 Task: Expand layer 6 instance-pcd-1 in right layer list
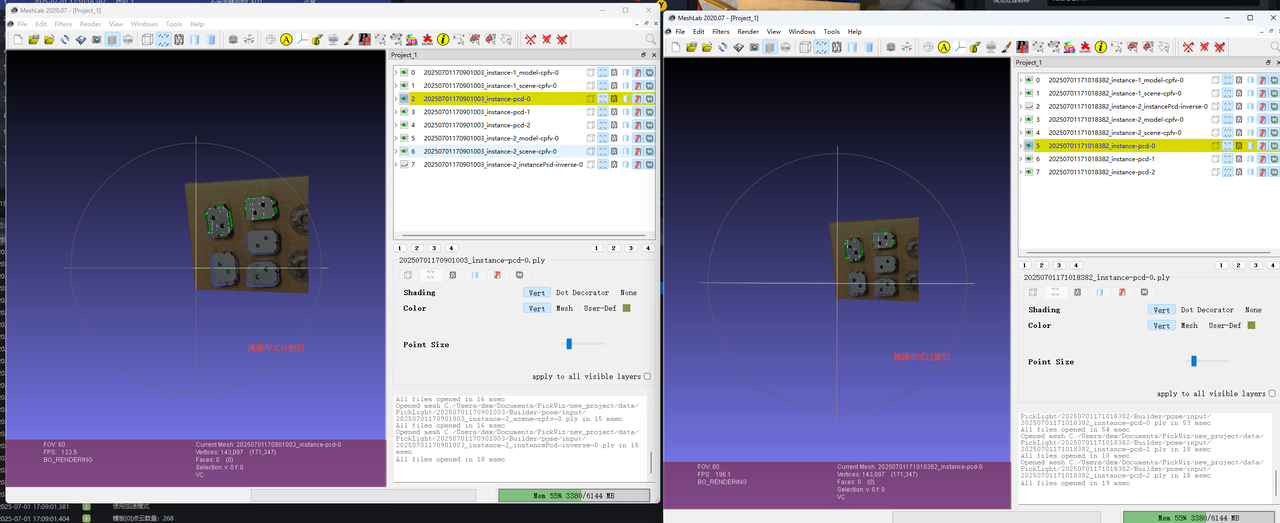pos(1020,159)
